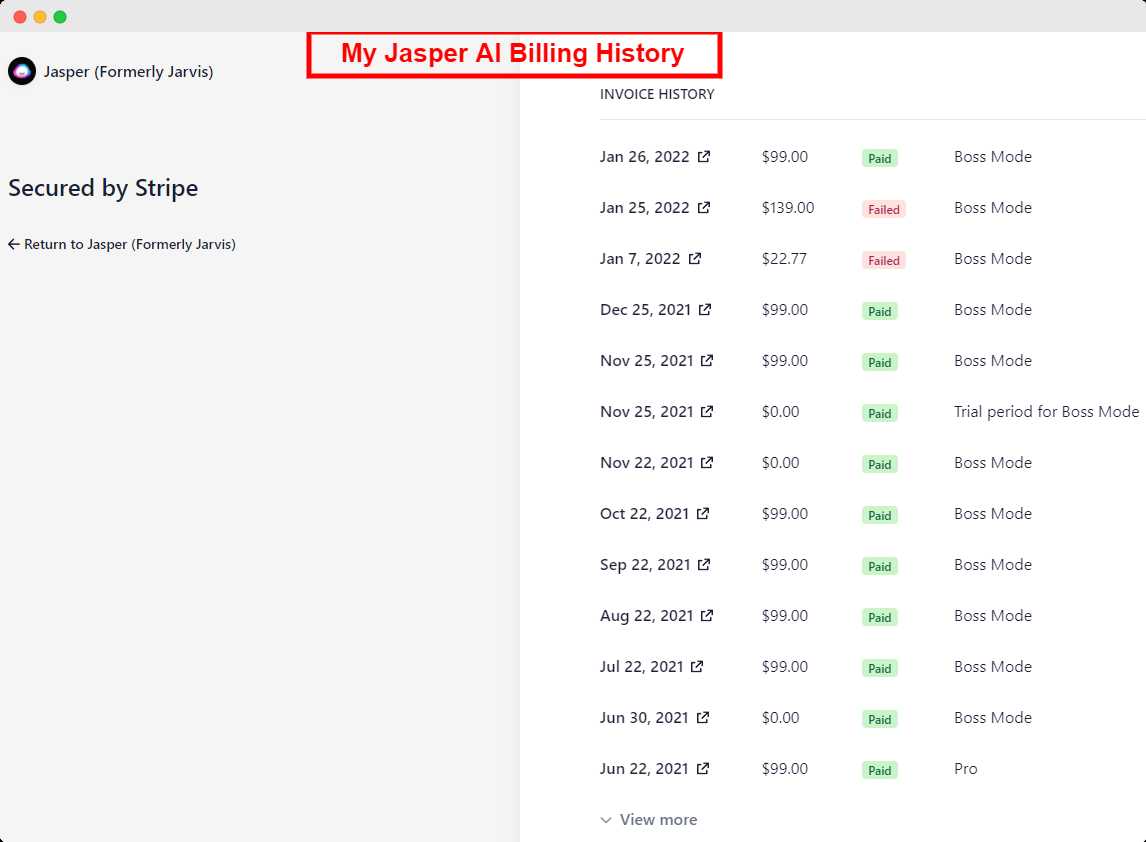This screenshot has width=1146, height=842.
Task: Click the $99.00 amount on Dec 25, 2021 row
Action: [x=785, y=309]
